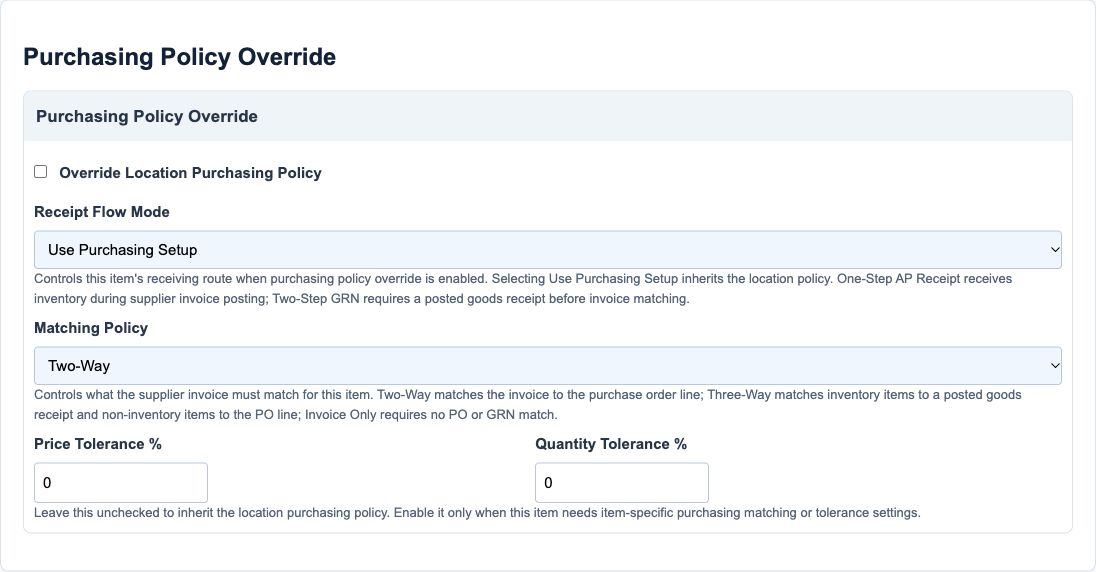Click the Matching Policy label
Viewport: 1096px width, 572px height.
(91, 328)
